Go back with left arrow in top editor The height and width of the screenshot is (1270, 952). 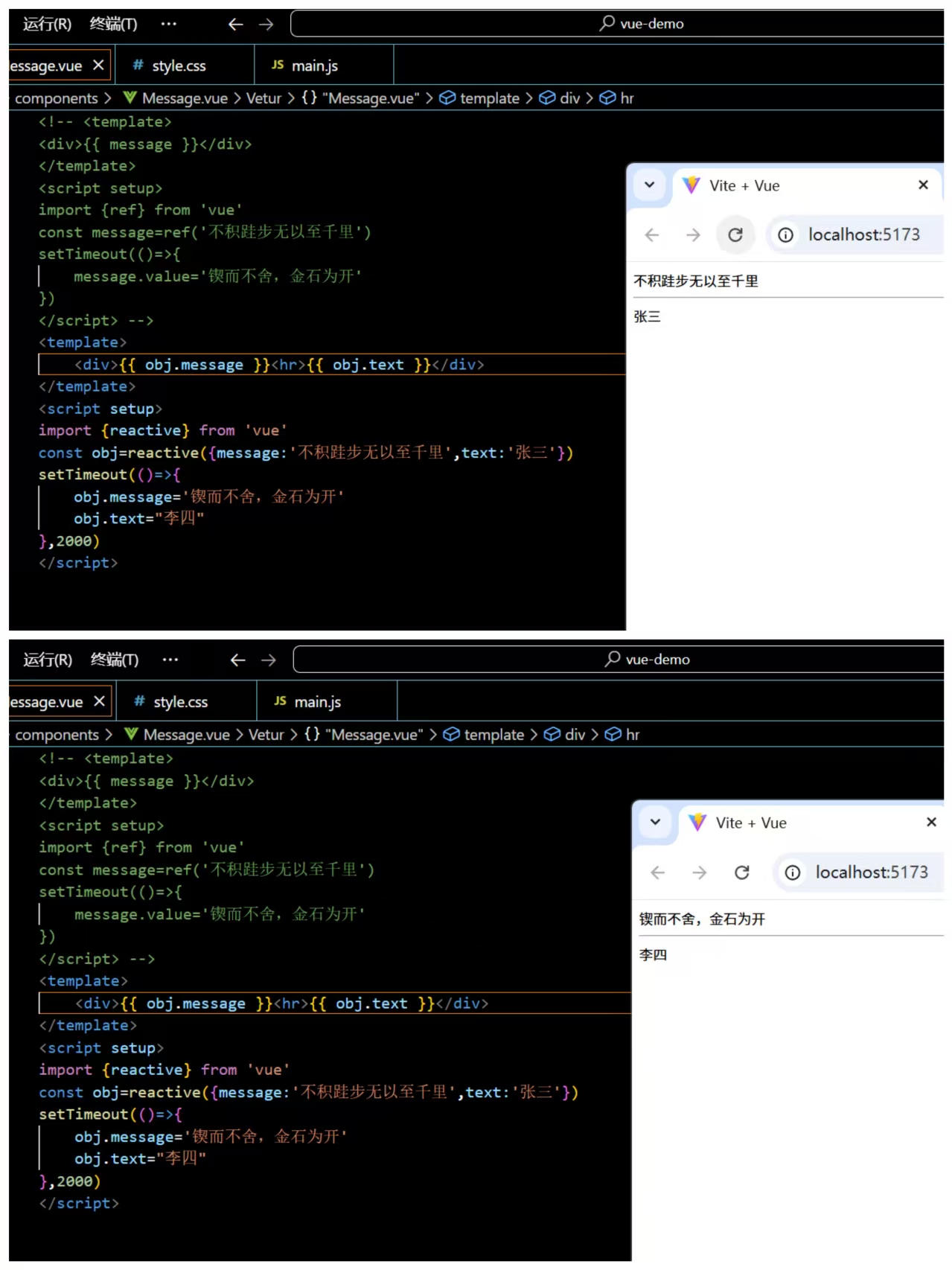[x=235, y=25]
